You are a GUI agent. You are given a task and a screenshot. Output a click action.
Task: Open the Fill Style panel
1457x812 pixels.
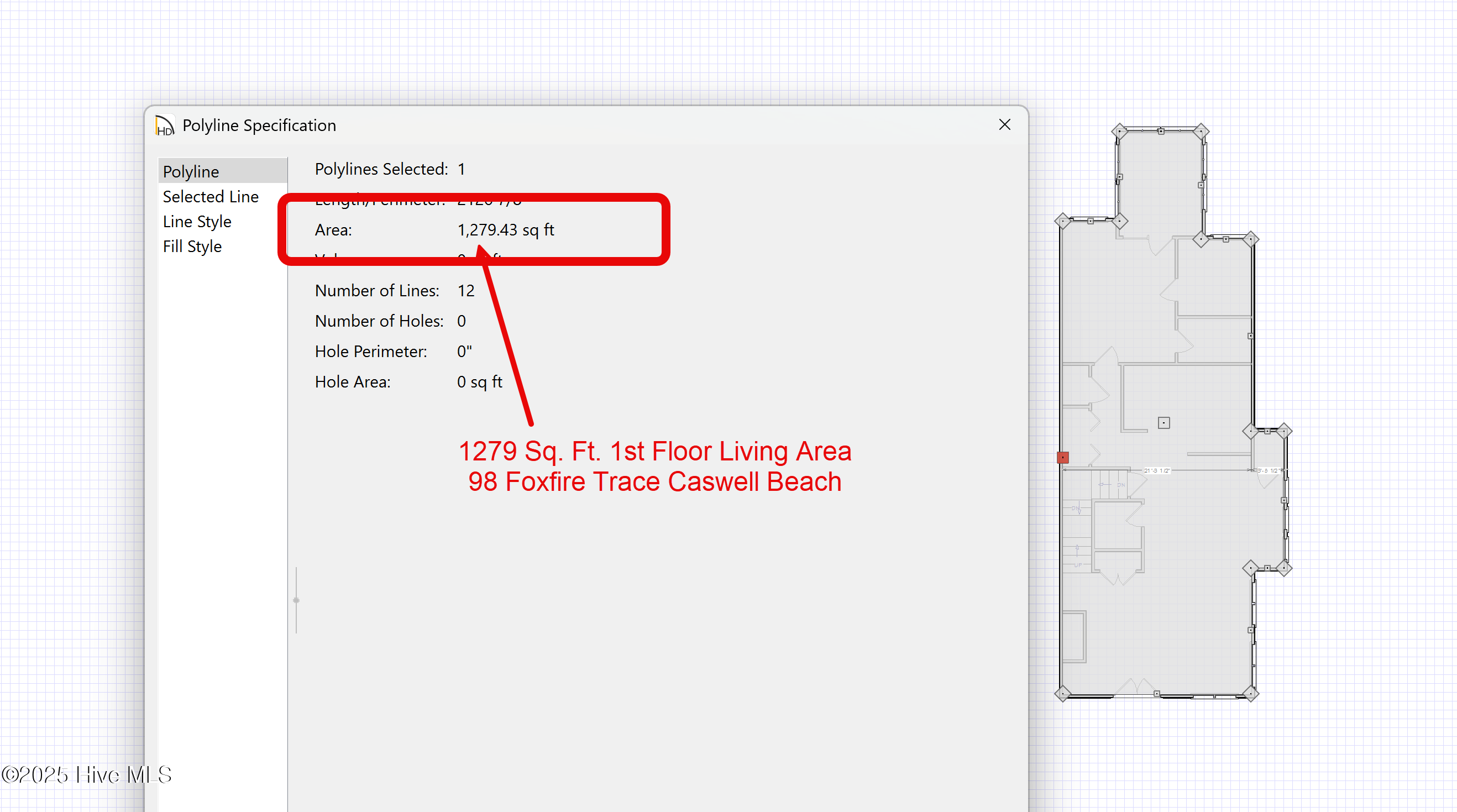pos(192,246)
